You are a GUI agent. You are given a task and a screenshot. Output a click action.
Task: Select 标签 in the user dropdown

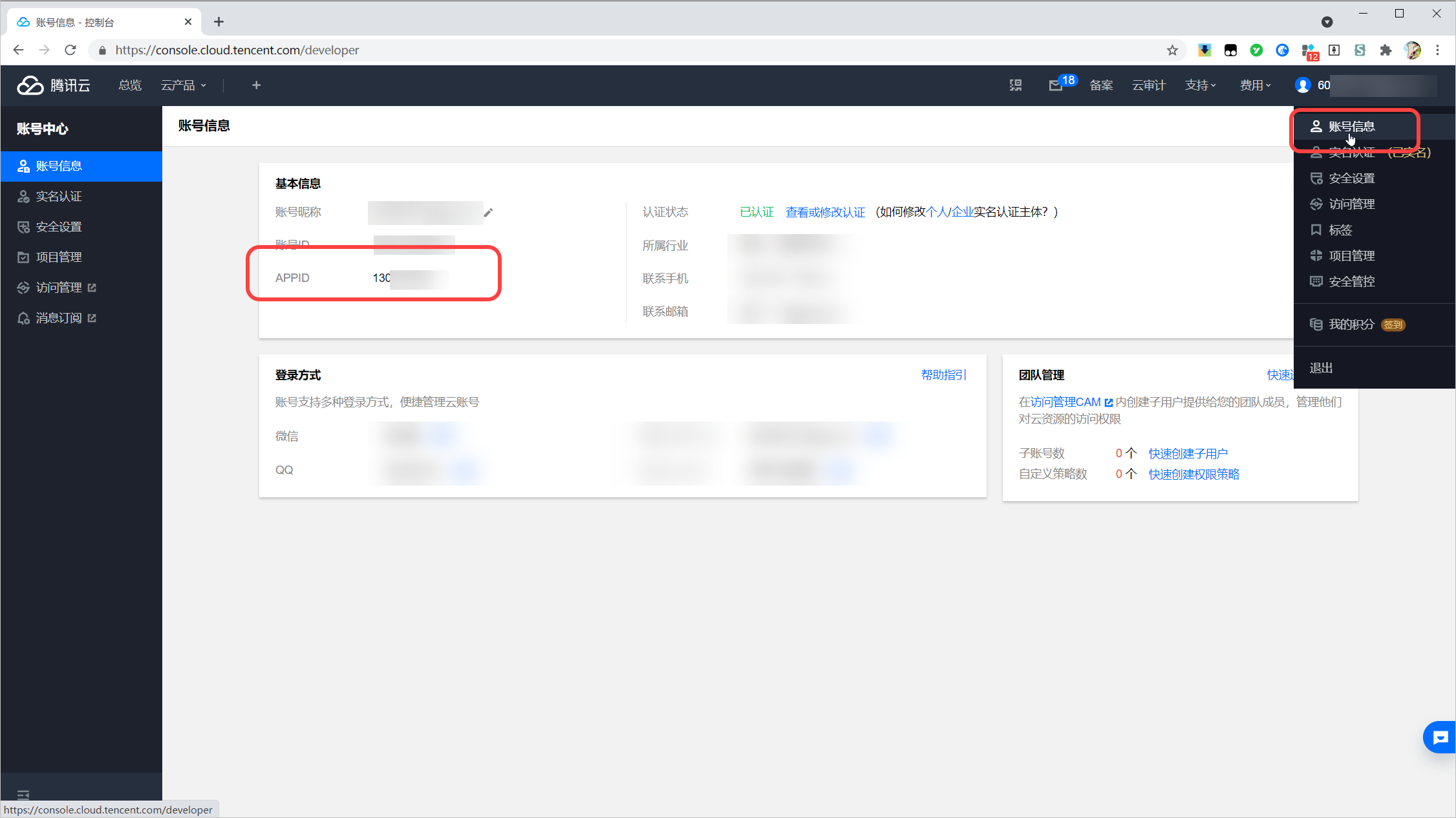[1340, 230]
